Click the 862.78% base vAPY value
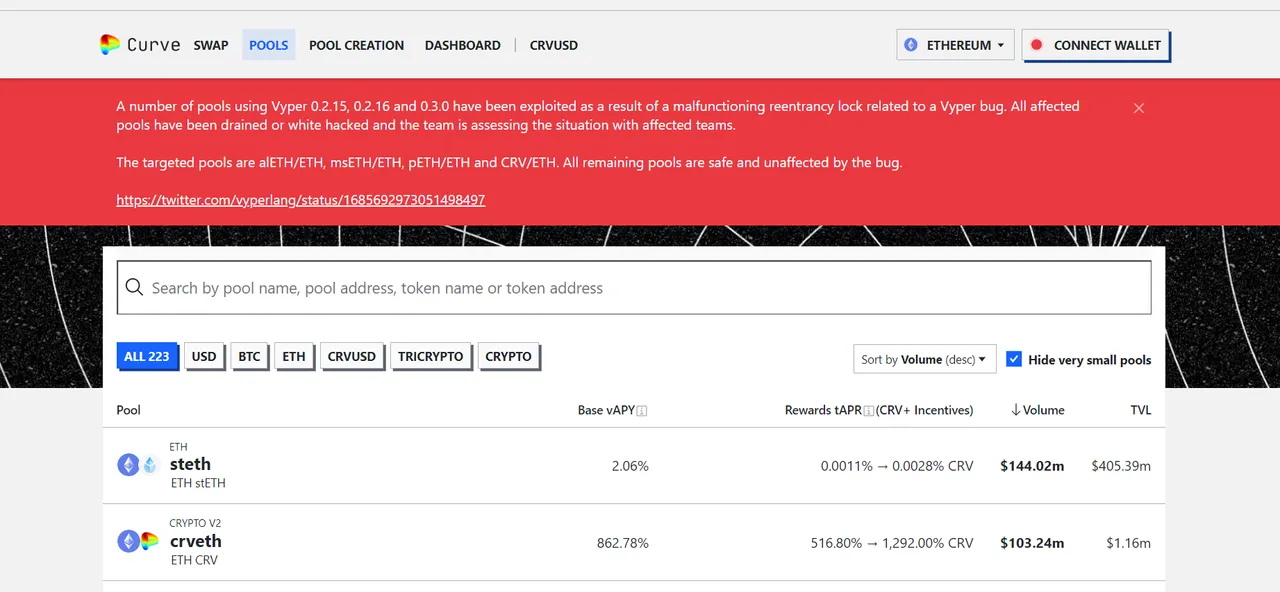Screen dimensions: 1280x592 tap(623, 543)
